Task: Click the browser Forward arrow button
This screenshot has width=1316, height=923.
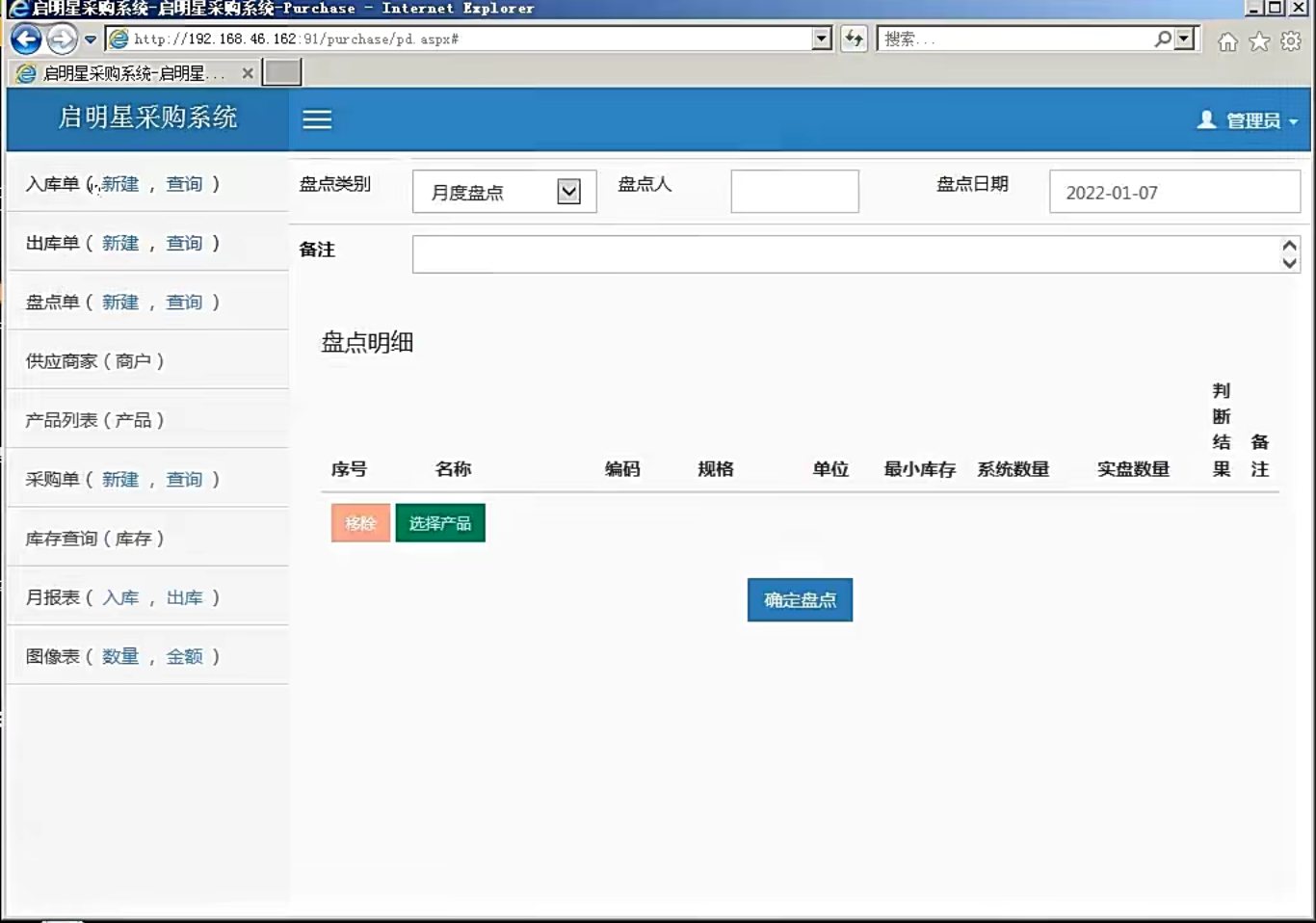Action: click(62, 40)
